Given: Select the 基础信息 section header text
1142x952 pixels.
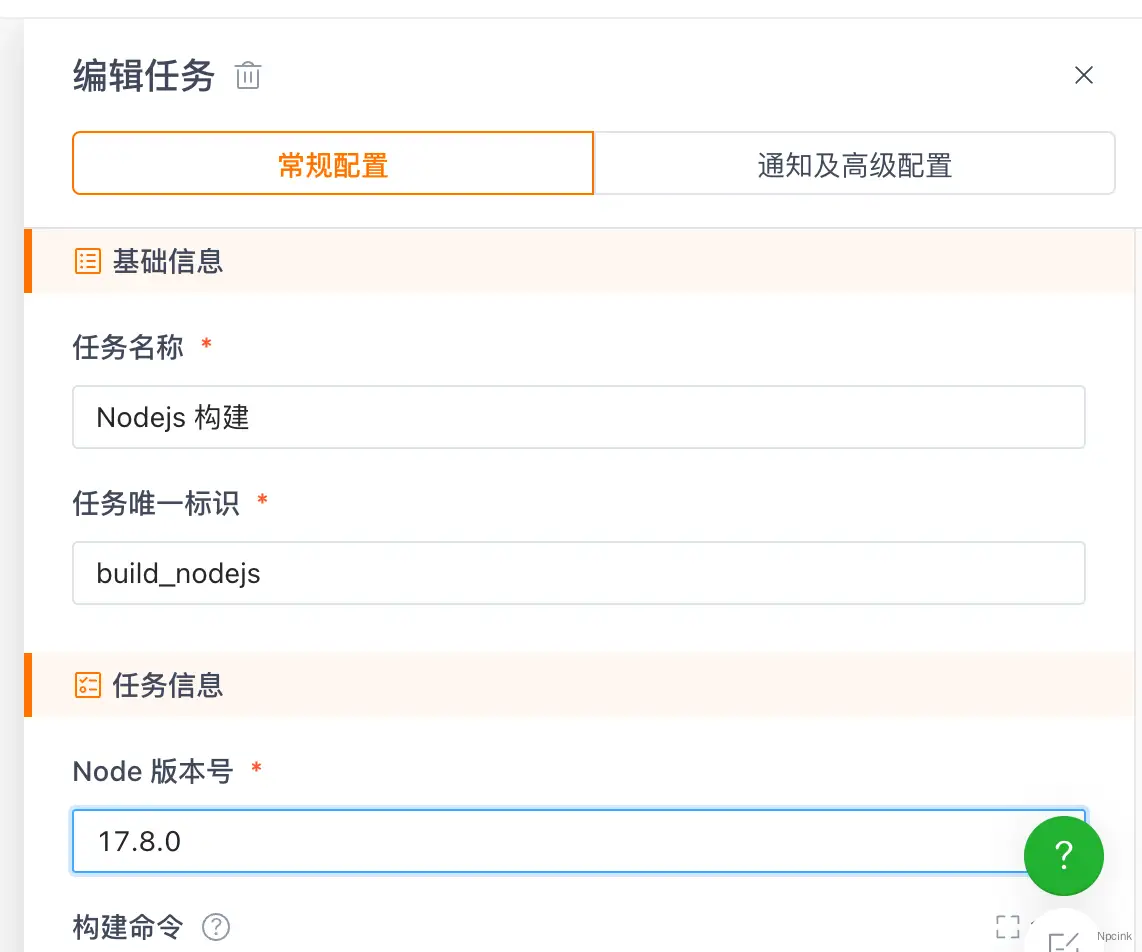Looking at the screenshot, I should pos(168,262).
